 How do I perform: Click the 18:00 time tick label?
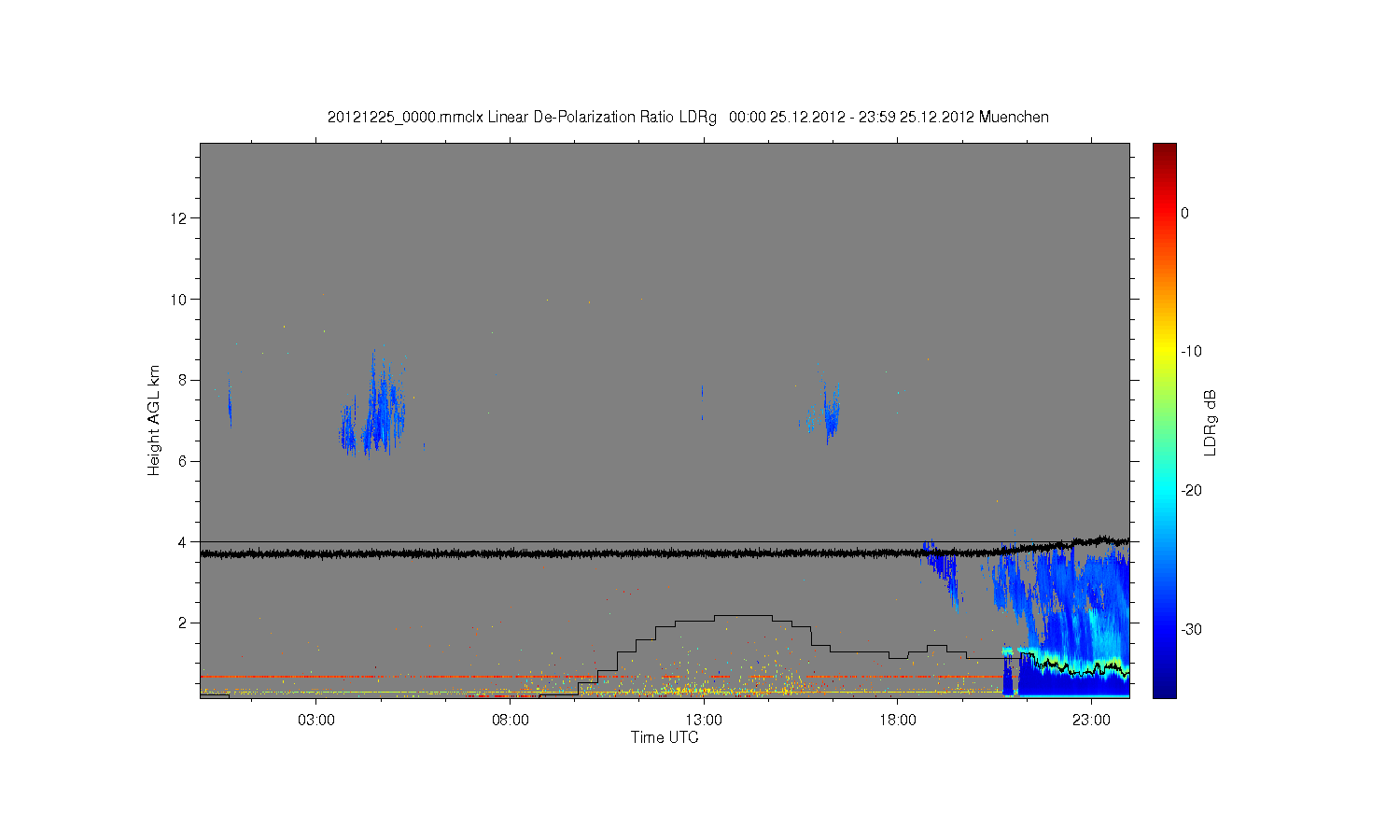[x=898, y=721]
